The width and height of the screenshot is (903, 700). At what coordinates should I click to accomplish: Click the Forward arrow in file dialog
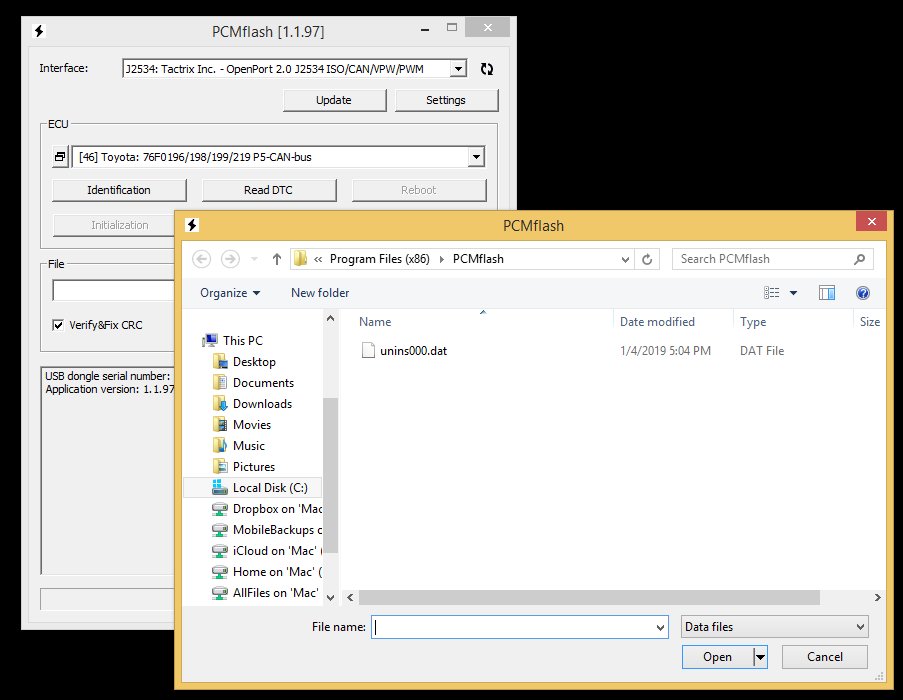pos(230,259)
